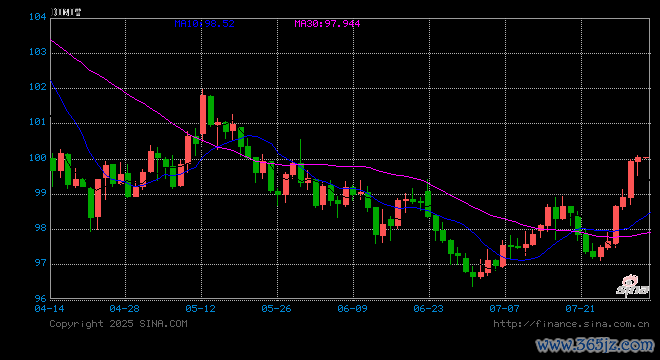
Task: Click the 06-23 date axis label
Action: pos(428,309)
